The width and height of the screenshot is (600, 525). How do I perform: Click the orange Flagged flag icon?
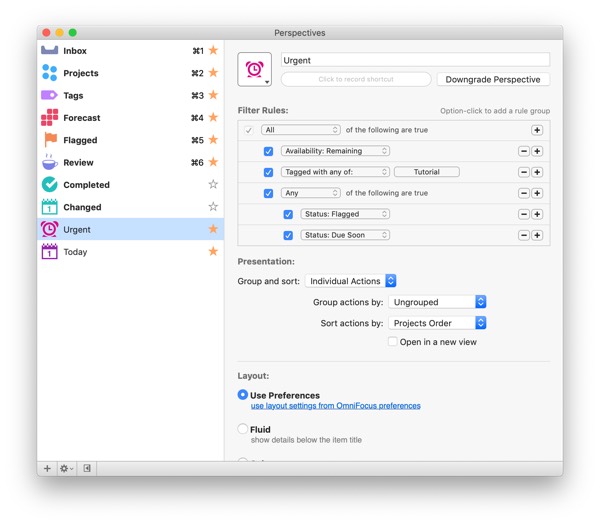[51, 140]
